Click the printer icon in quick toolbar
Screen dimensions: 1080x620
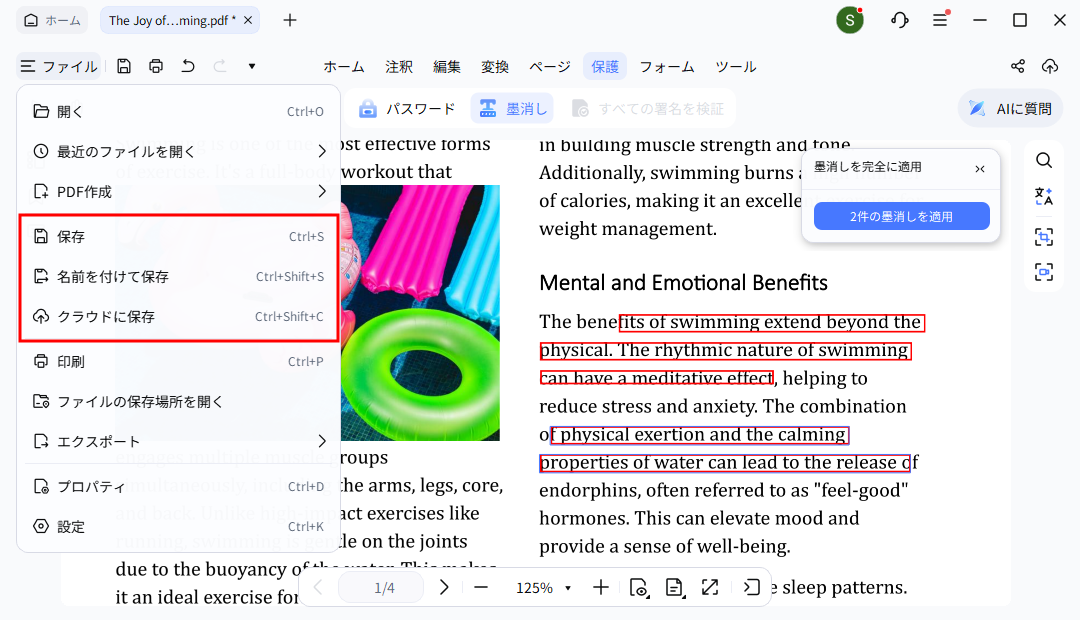[x=156, y=66]
